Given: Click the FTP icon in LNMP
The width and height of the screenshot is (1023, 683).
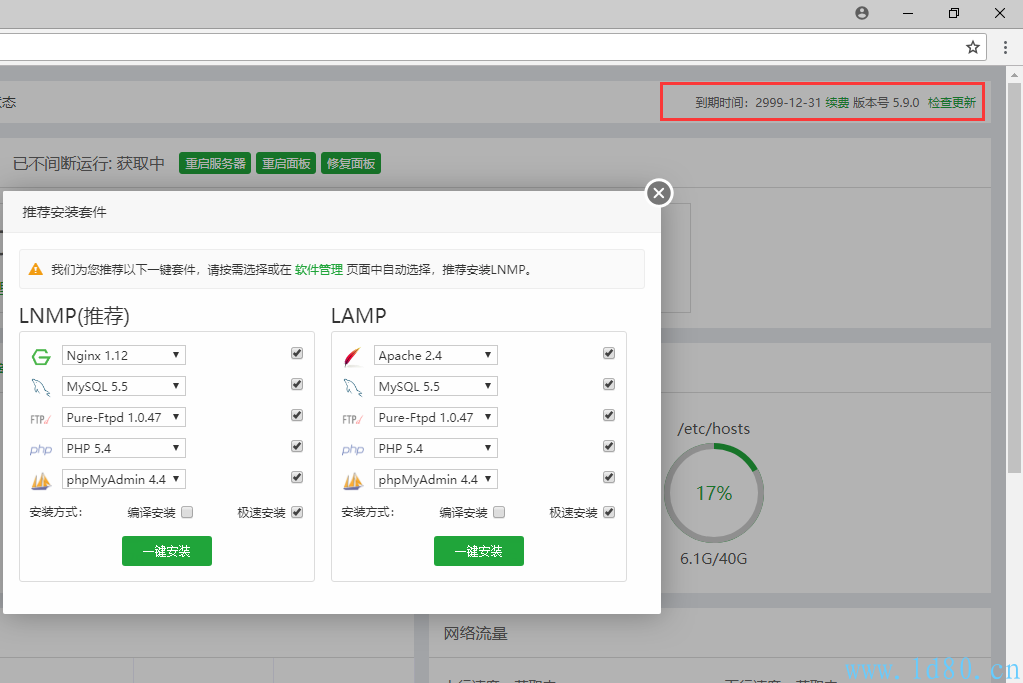Looking at the screenshot, I should [40, 419].
